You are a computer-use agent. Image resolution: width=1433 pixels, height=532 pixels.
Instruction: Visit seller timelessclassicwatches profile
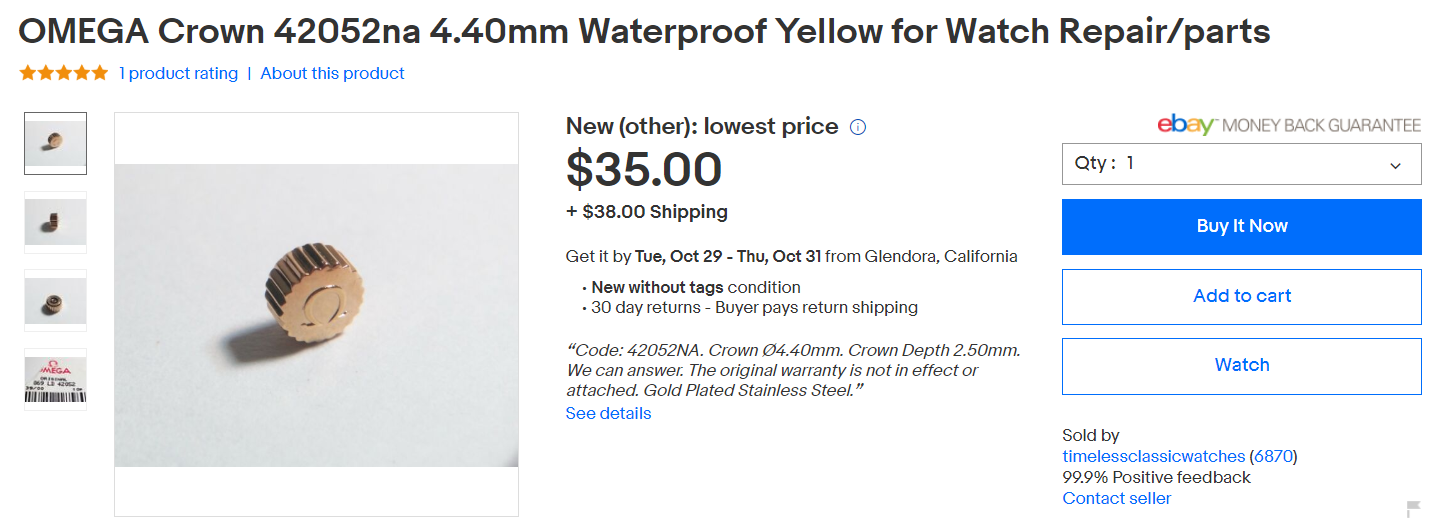coord(1153,456)
